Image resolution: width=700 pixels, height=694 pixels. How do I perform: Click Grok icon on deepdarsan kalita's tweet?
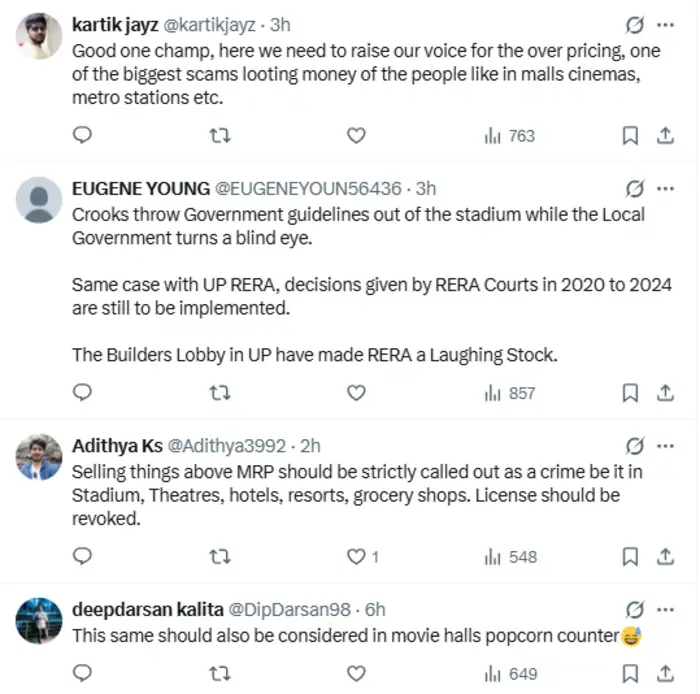(634, 608)
